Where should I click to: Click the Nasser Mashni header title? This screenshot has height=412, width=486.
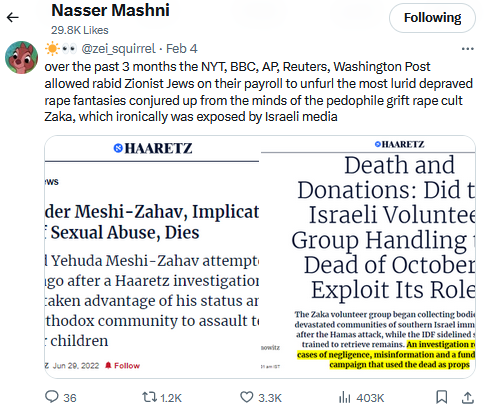coord(110,10)
